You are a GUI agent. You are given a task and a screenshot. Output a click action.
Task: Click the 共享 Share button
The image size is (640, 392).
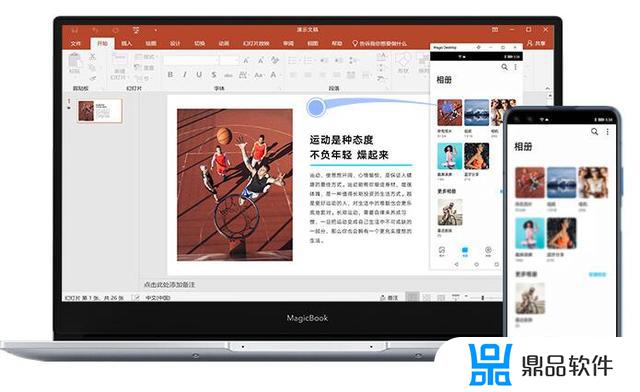[536, 43]
